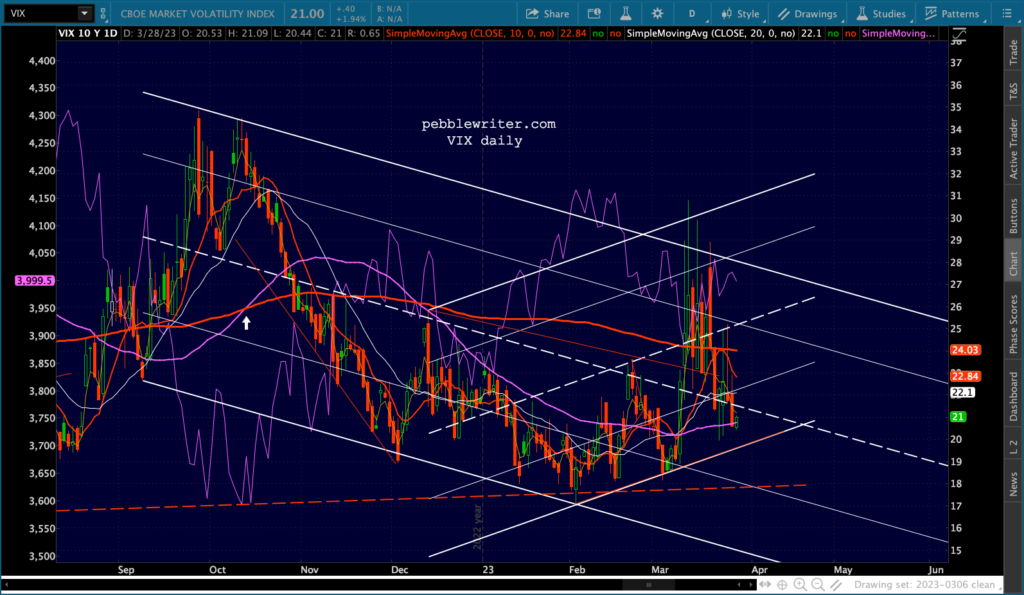Click the 22.84 SMA value in header
The image size is (1024, 595).
coord(573,33)
